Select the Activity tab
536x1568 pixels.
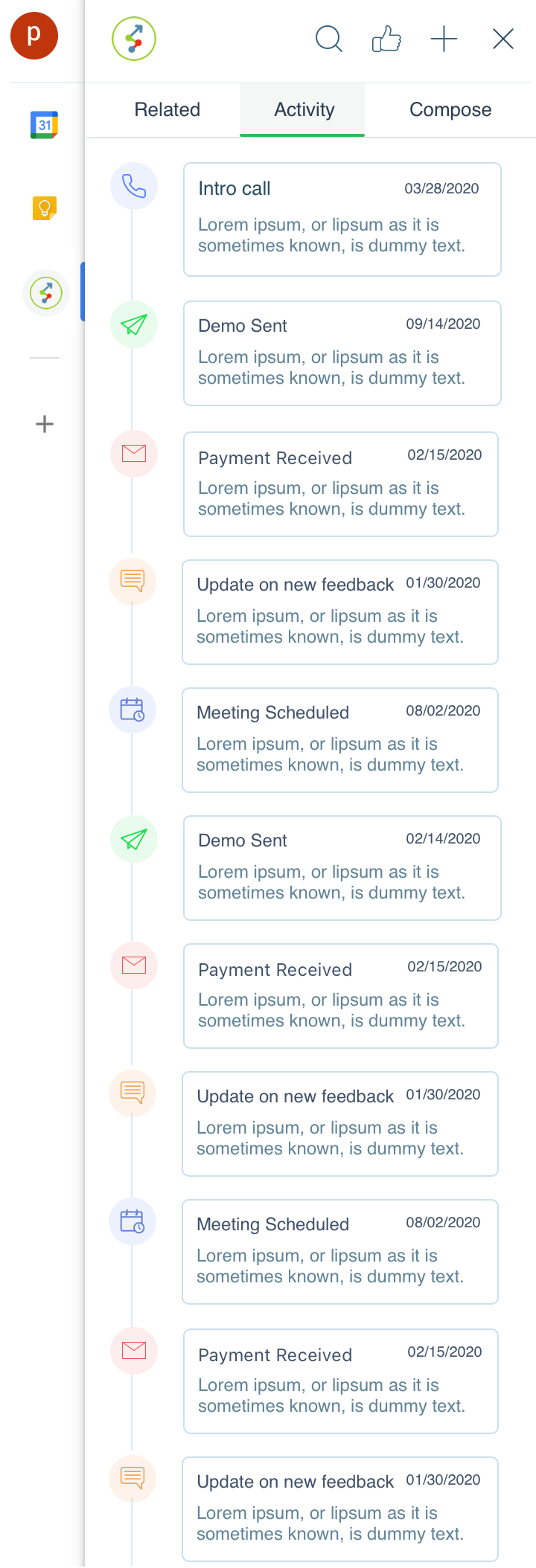(304, 109)
